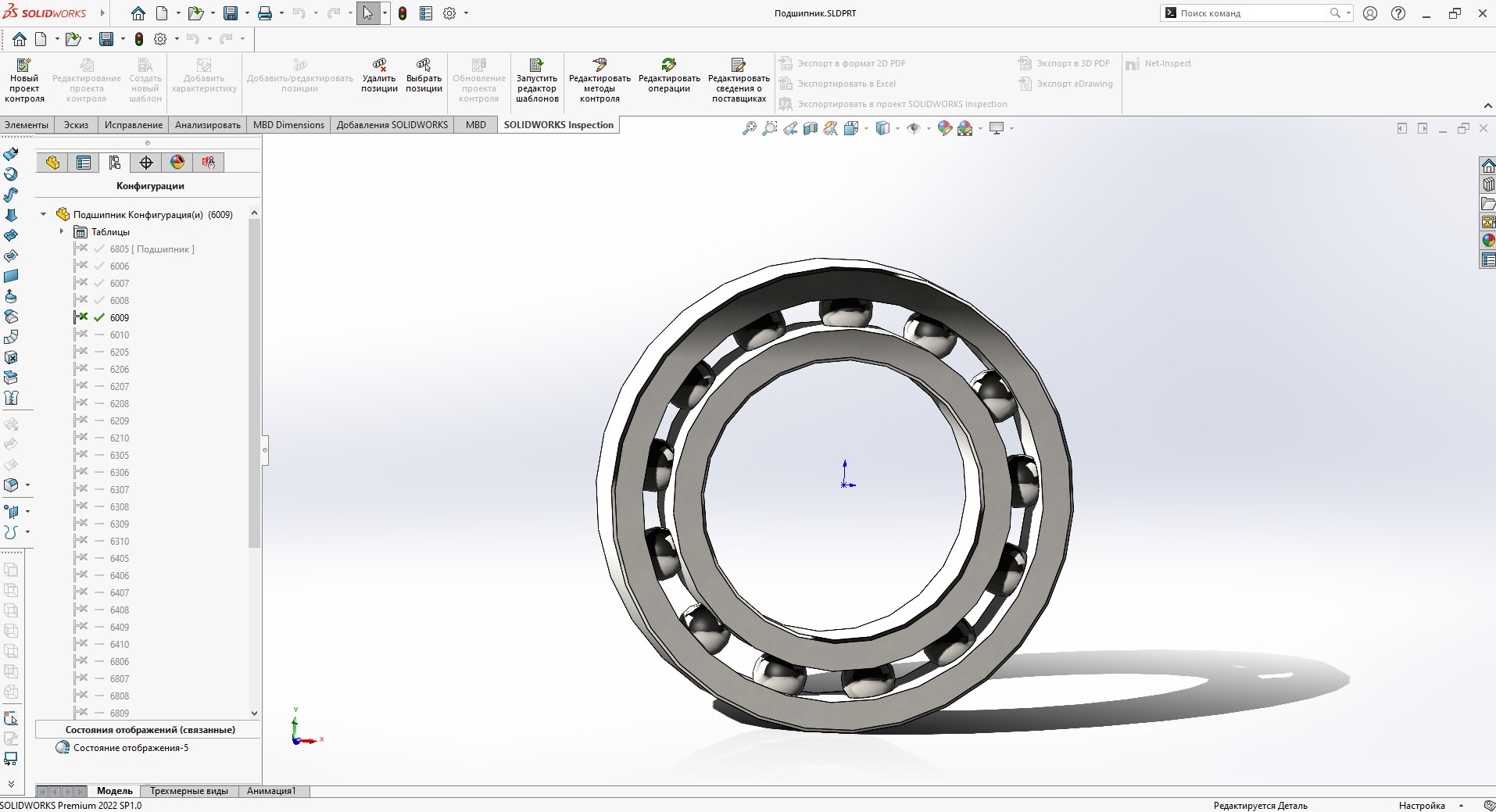Click the Previous View icon
This screenshot has width=1496, height=812.
(790, 128)
